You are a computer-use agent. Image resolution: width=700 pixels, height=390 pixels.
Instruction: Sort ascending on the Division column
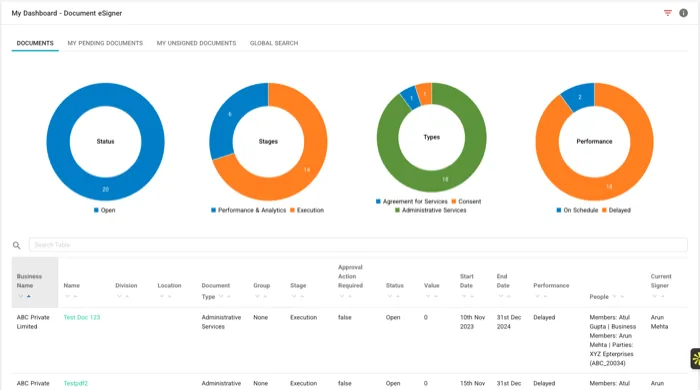pyautogui.click(x=127, y=296)
